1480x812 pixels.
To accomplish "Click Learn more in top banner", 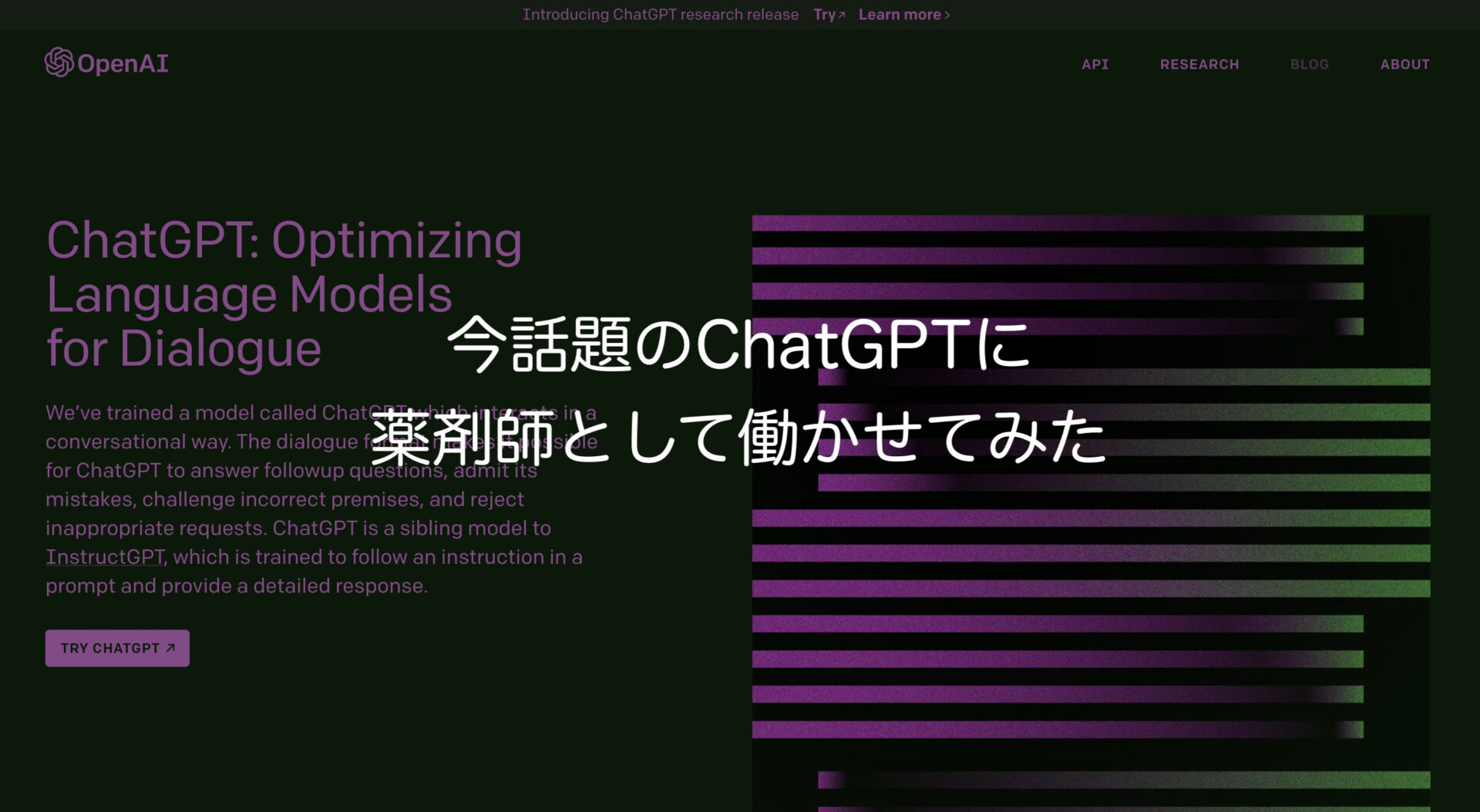I will [x=904, y=15].
